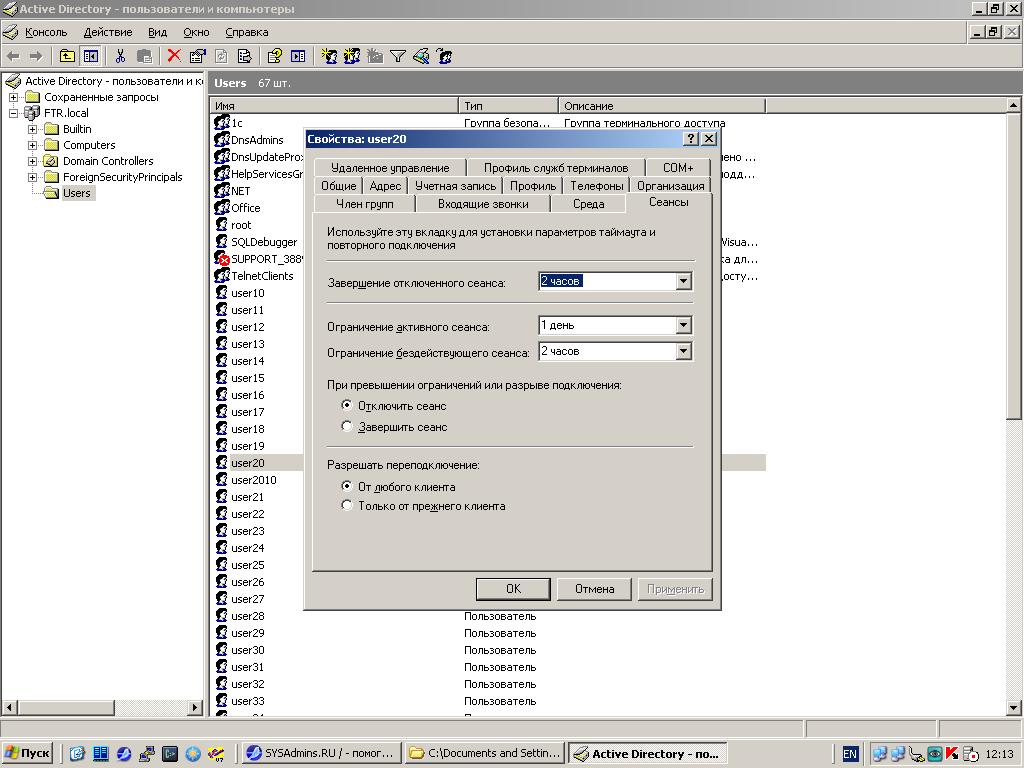Select user2010 in the users list

point(253,480)
